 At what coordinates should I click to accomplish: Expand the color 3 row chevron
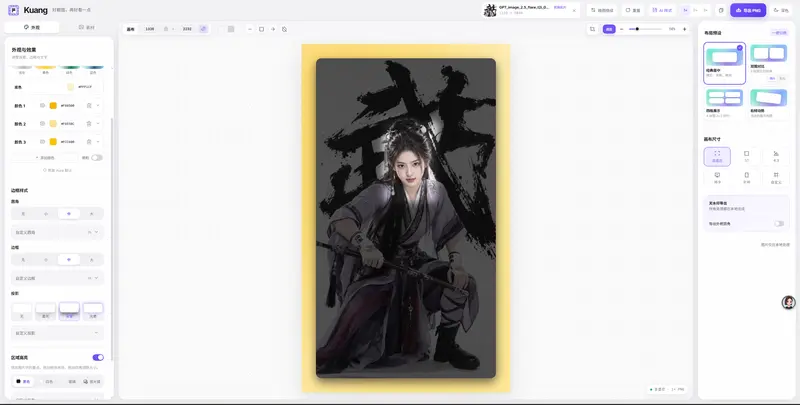97,142
